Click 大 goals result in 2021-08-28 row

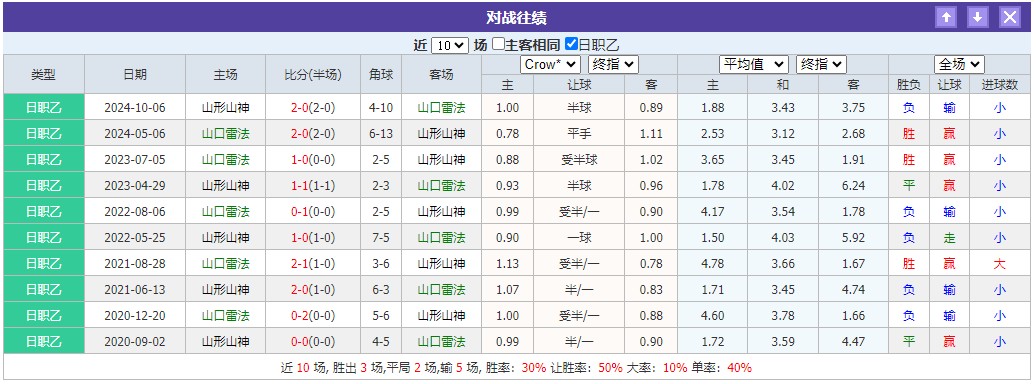pyautogui.click(x=1000, y=264)
